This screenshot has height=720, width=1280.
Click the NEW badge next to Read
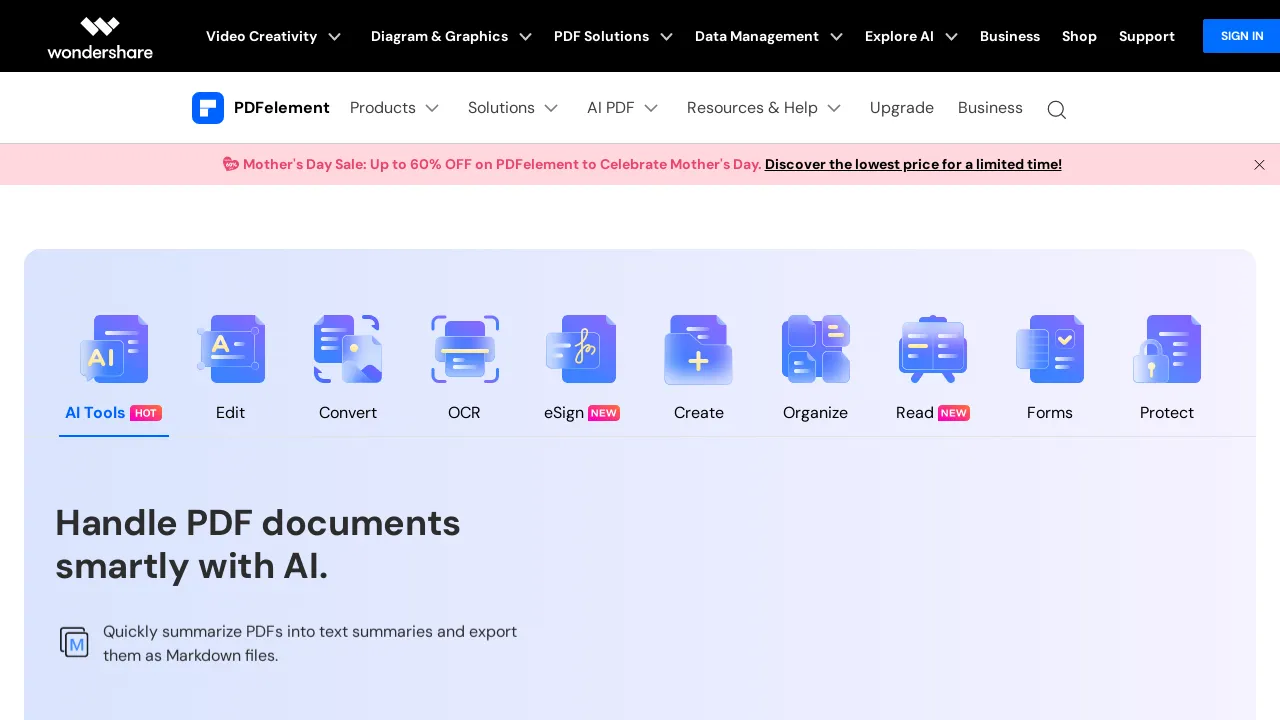tap(954, 413)
